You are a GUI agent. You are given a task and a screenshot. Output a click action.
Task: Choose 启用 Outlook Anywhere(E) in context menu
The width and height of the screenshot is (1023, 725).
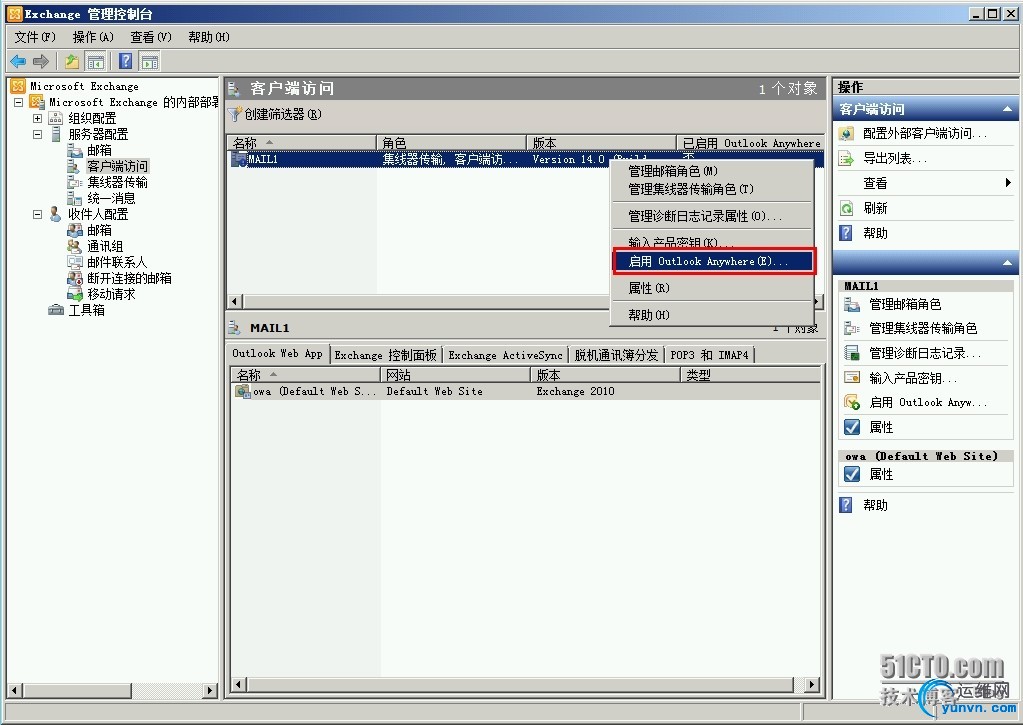[x=712, y=261]
